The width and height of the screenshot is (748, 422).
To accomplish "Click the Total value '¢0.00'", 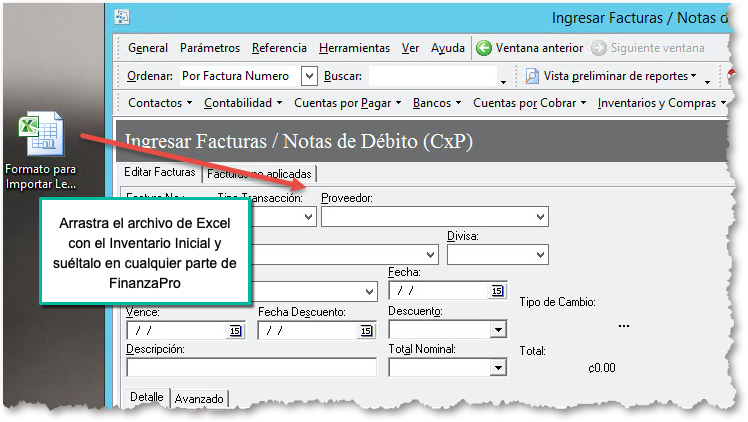I will pyautogui.click(x=602, y=368).
